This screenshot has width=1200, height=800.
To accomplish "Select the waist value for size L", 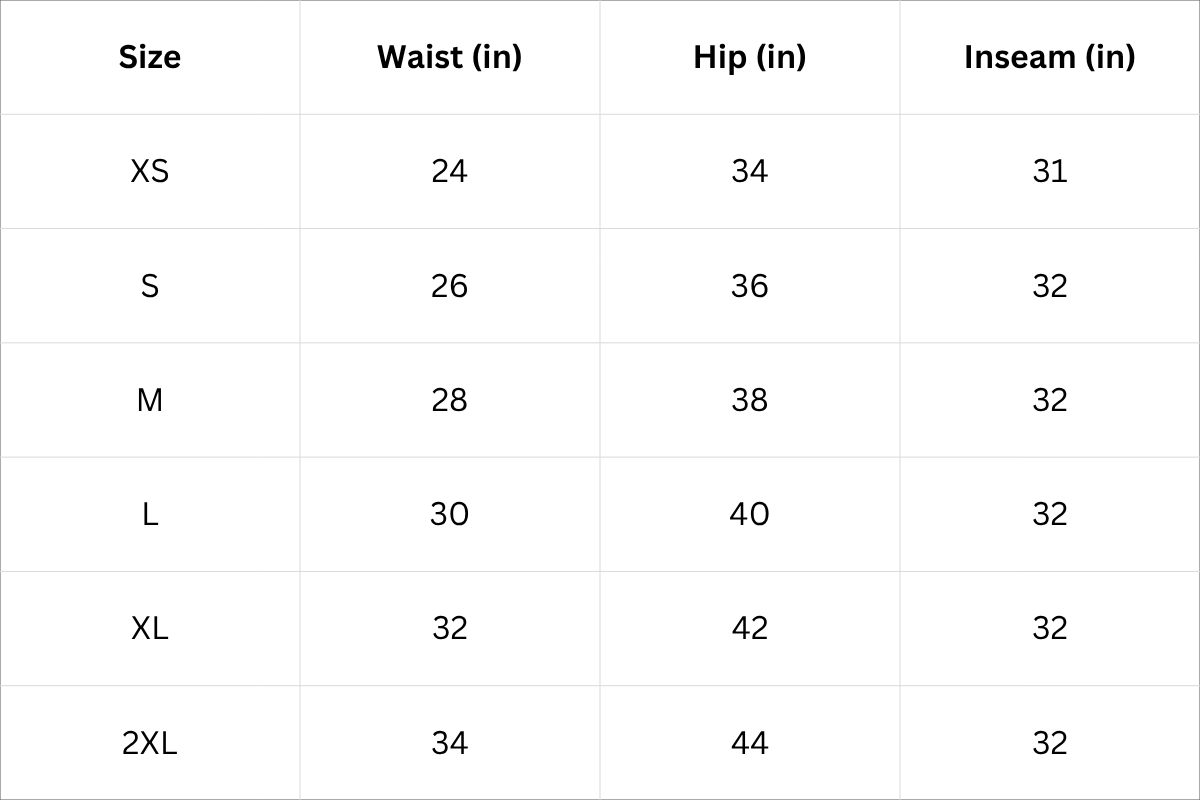I will pos(449,514).
